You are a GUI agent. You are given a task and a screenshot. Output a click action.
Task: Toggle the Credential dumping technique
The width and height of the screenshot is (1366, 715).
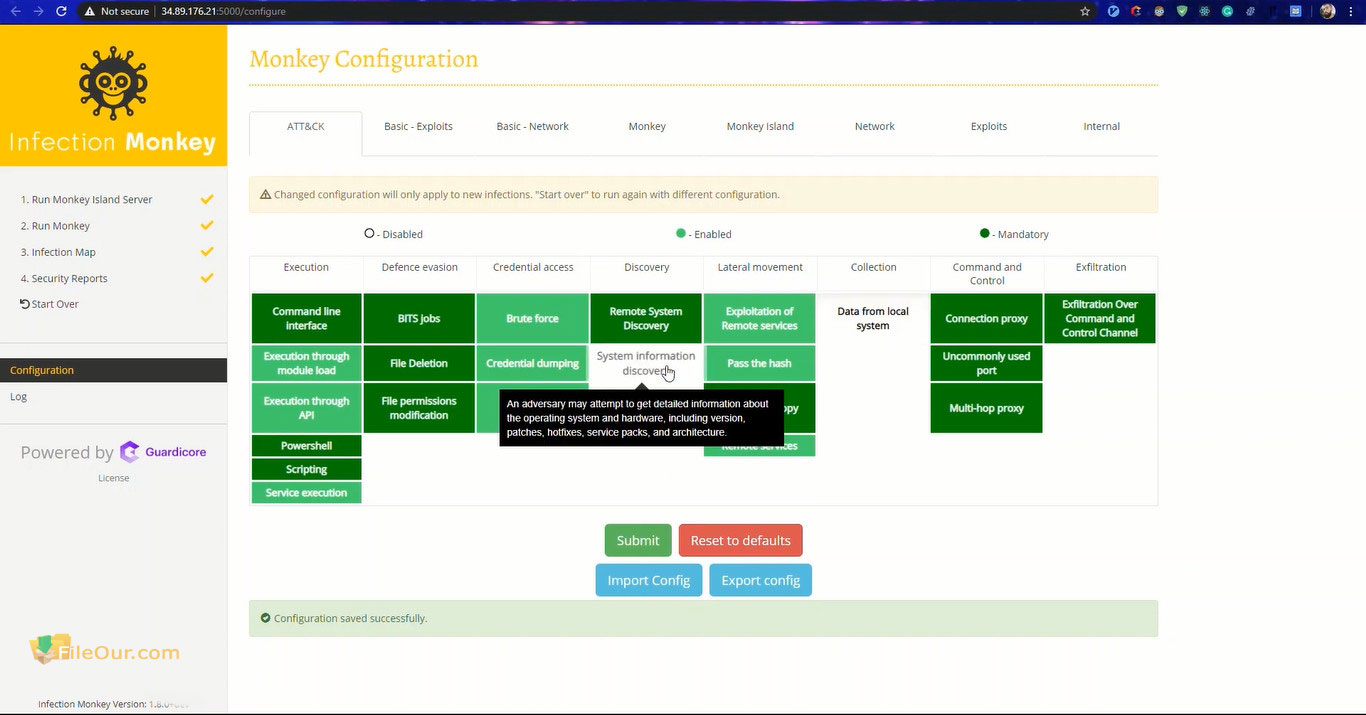(x=532, y=363)
